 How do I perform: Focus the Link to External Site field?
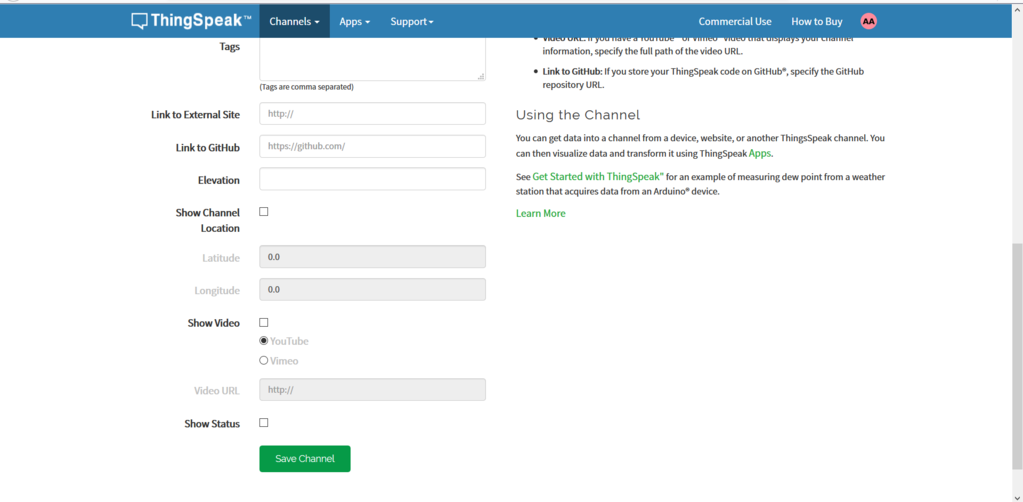tap(372, 114)
